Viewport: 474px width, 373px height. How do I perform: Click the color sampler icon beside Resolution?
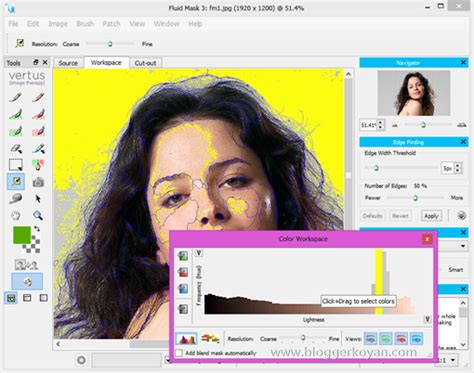coord(20,43)
